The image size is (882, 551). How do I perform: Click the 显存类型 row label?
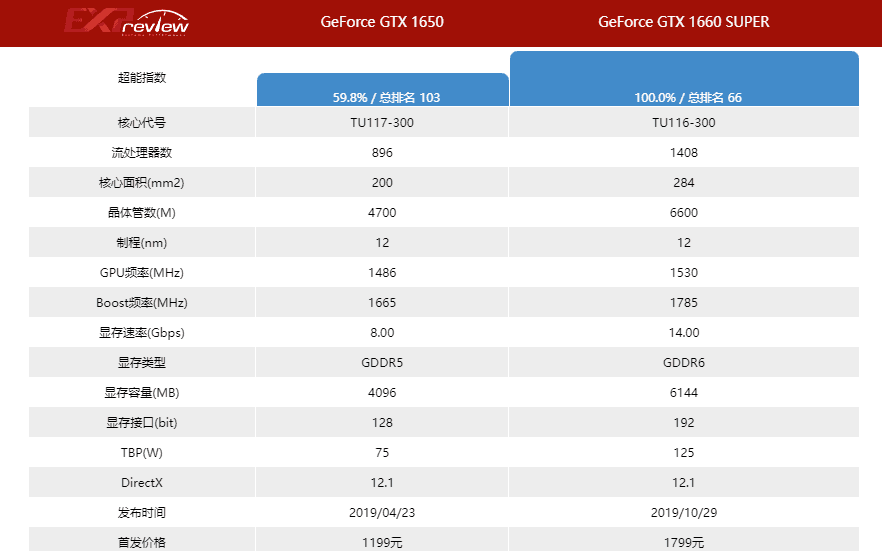coord(142,363)
